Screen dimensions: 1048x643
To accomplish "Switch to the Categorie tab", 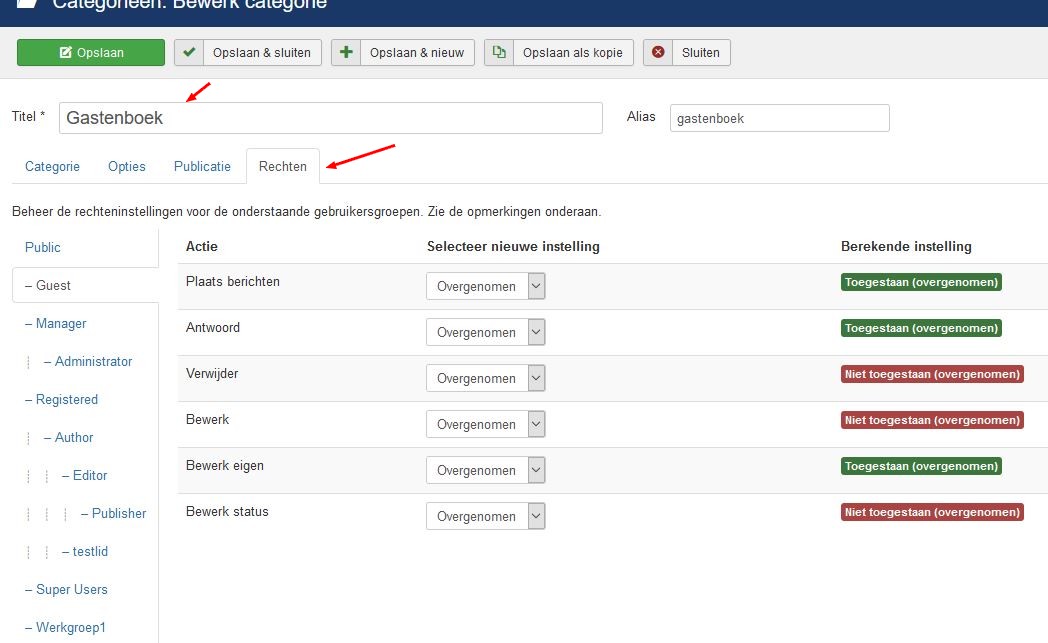I will click(52, 167).
